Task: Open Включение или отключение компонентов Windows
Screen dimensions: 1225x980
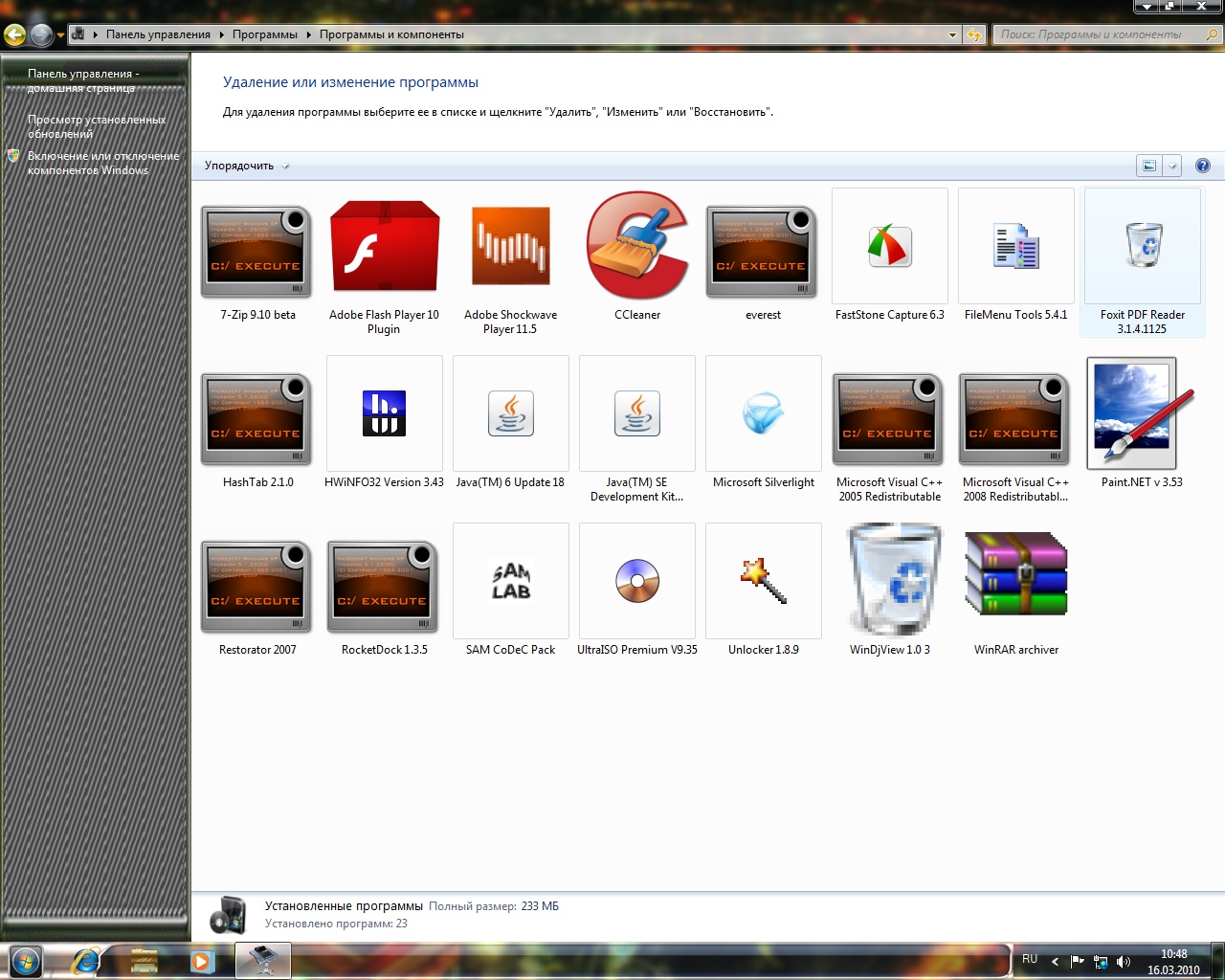Action: click(102, 163)
